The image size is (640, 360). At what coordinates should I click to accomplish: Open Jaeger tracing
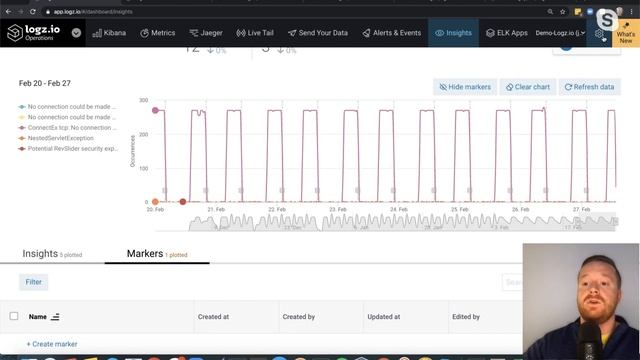(206, 33)
